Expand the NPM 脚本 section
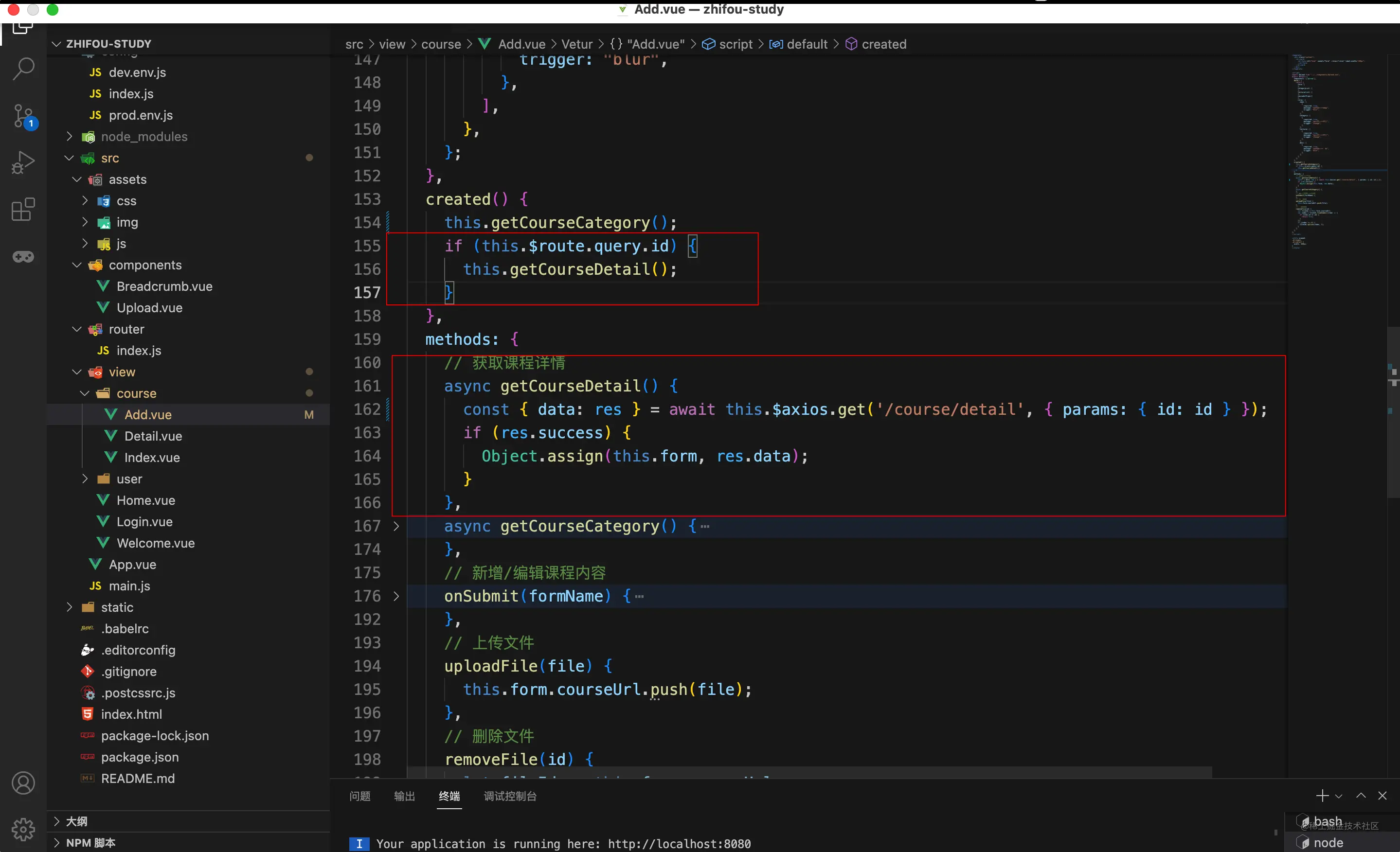The height and width of the screenshot is (852, 1400). [x=91, y=842]
